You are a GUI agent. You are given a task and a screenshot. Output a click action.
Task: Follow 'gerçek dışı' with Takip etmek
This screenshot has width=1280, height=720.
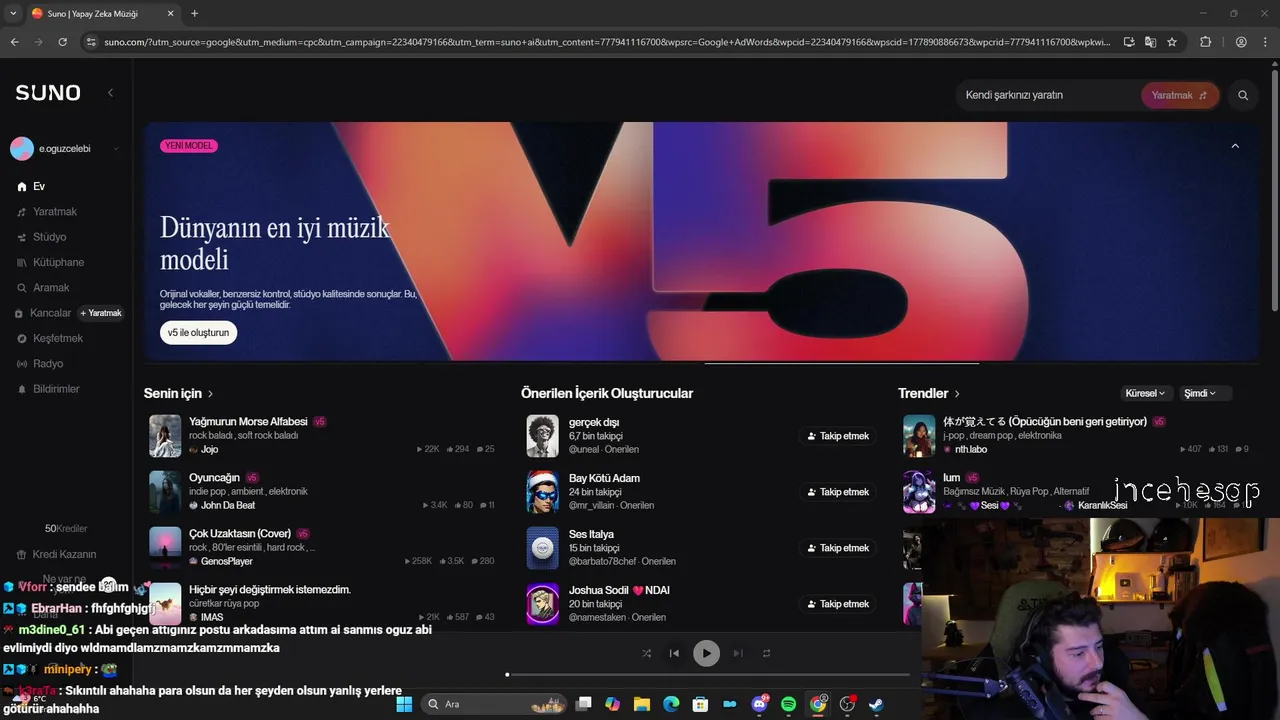pyautogui.click(x=838, y=436)
